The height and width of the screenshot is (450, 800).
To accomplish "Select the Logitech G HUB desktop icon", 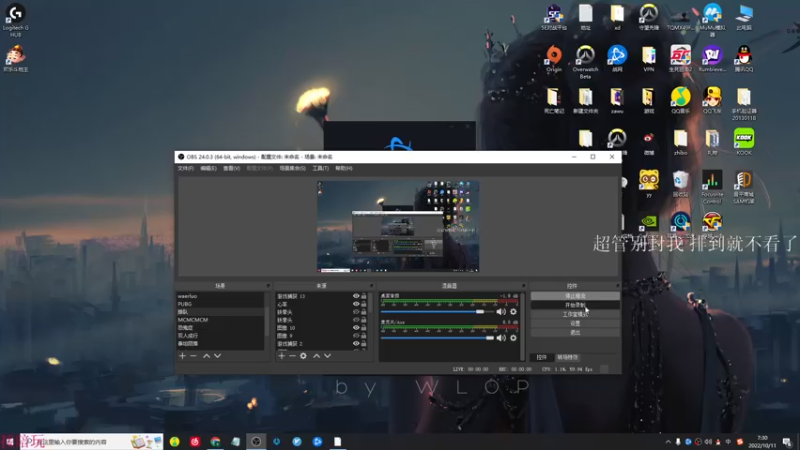I will coord(15,20).
